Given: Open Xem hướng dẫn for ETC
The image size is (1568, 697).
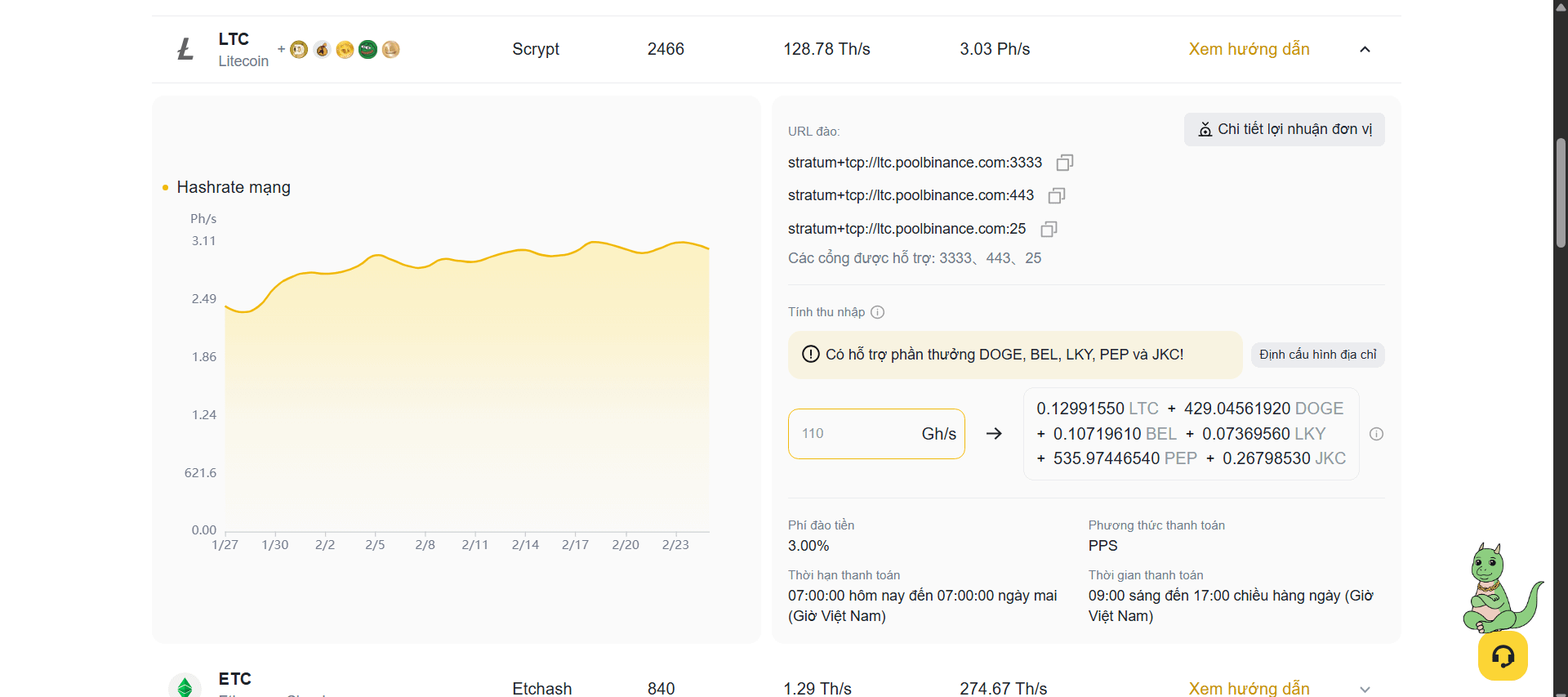Looking at the screenshot, I should click(x=1249, y=688).
